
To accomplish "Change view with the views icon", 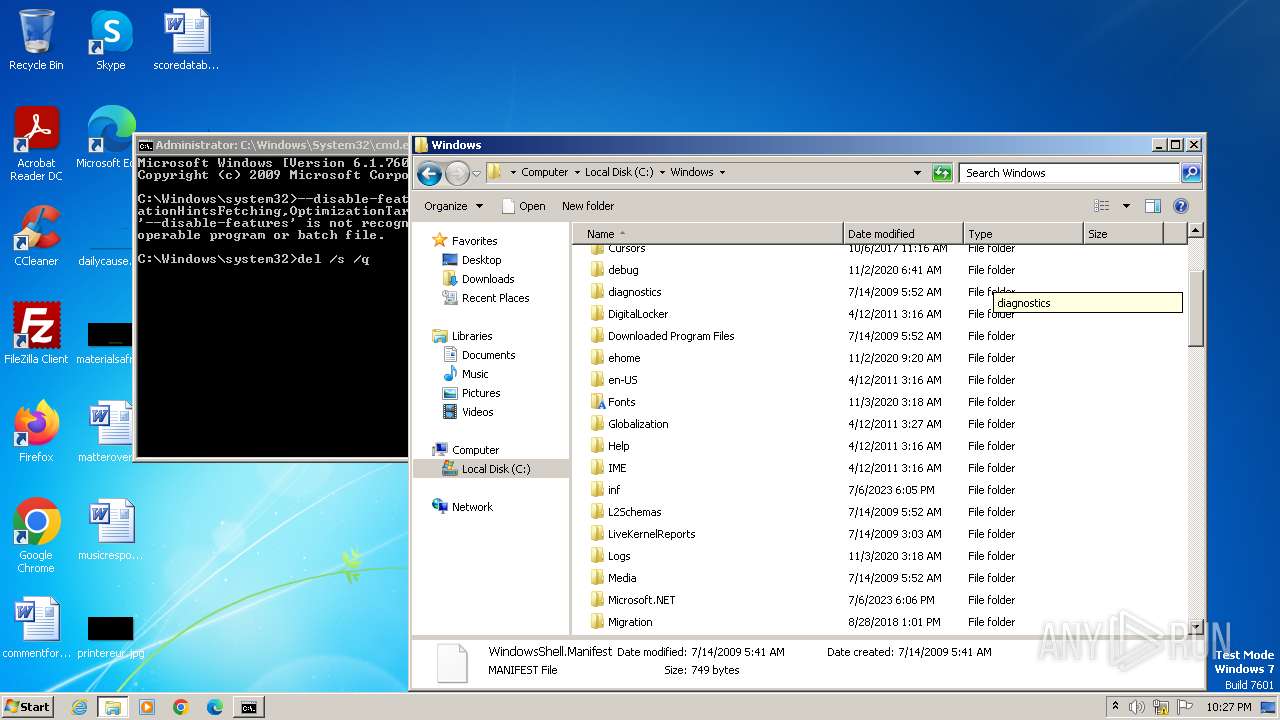I will click(1101, 206).
